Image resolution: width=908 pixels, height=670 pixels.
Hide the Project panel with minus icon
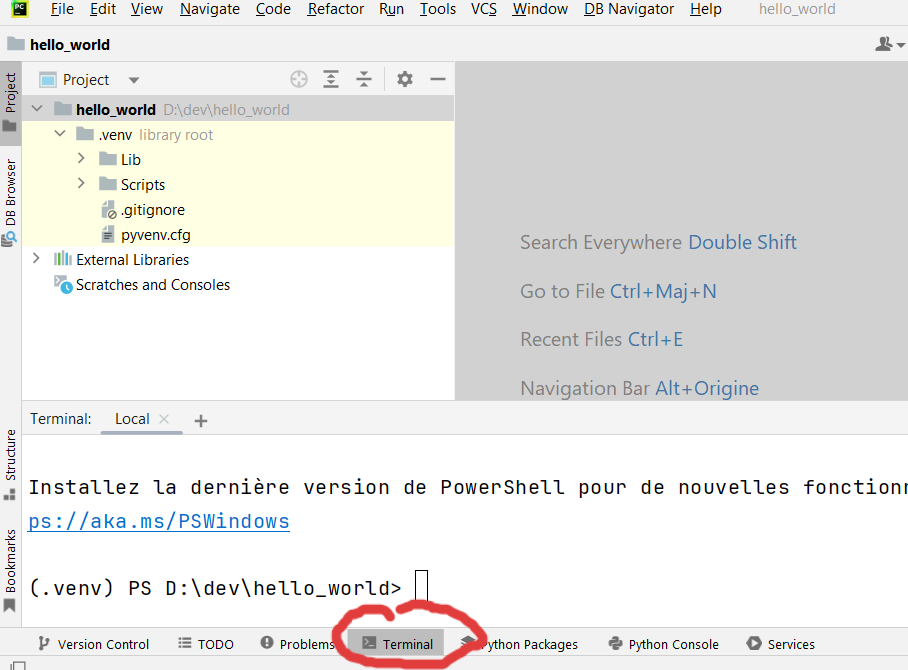point(437,79)
